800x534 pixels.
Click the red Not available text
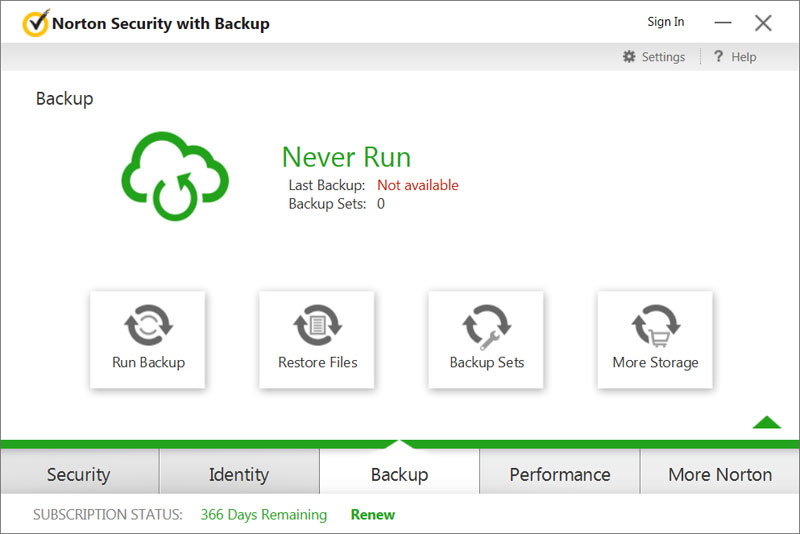tap(418, 185)
